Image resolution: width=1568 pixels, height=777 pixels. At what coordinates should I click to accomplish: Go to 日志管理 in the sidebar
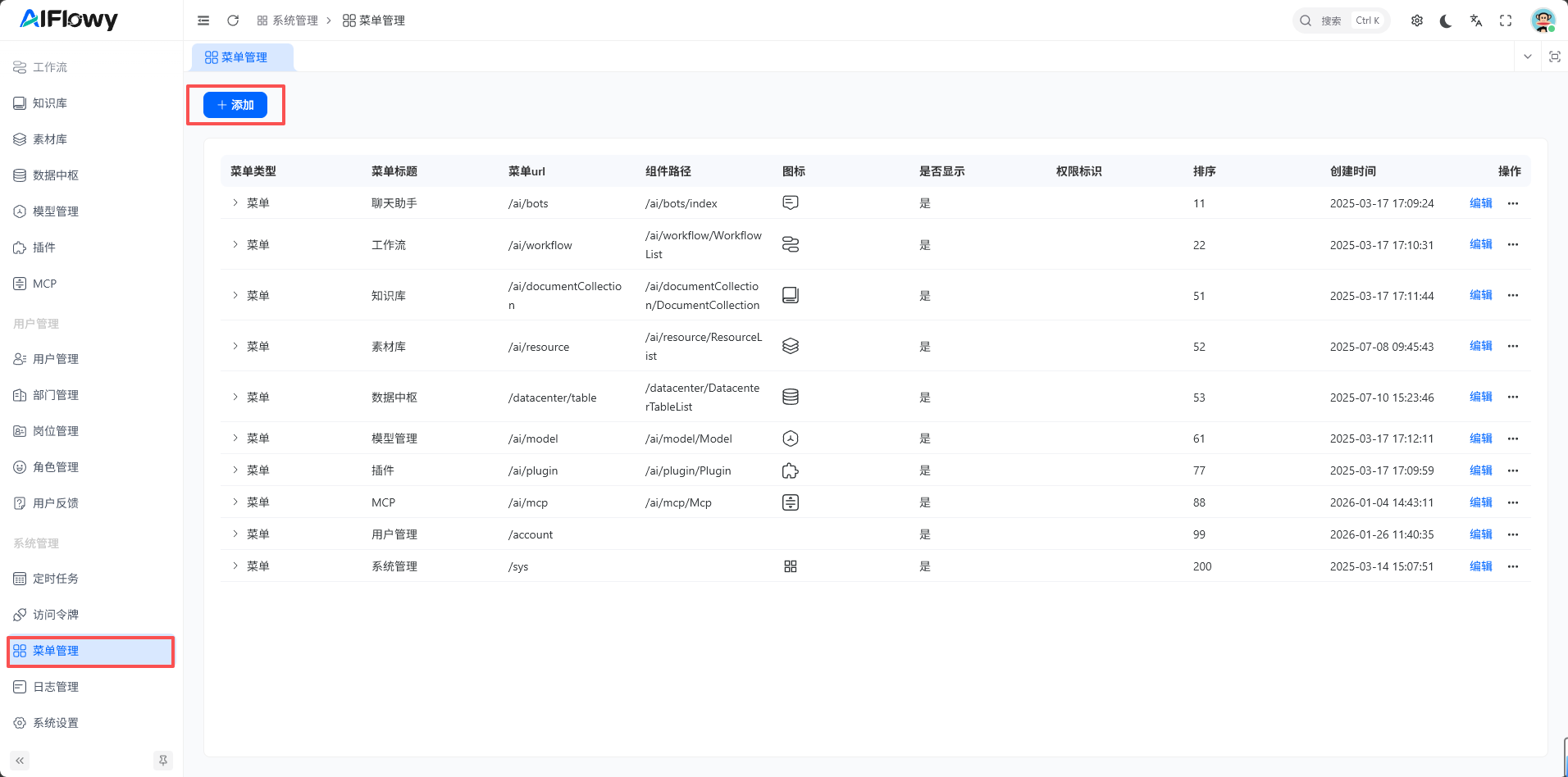pyautogui.click(x=56, y=687)
